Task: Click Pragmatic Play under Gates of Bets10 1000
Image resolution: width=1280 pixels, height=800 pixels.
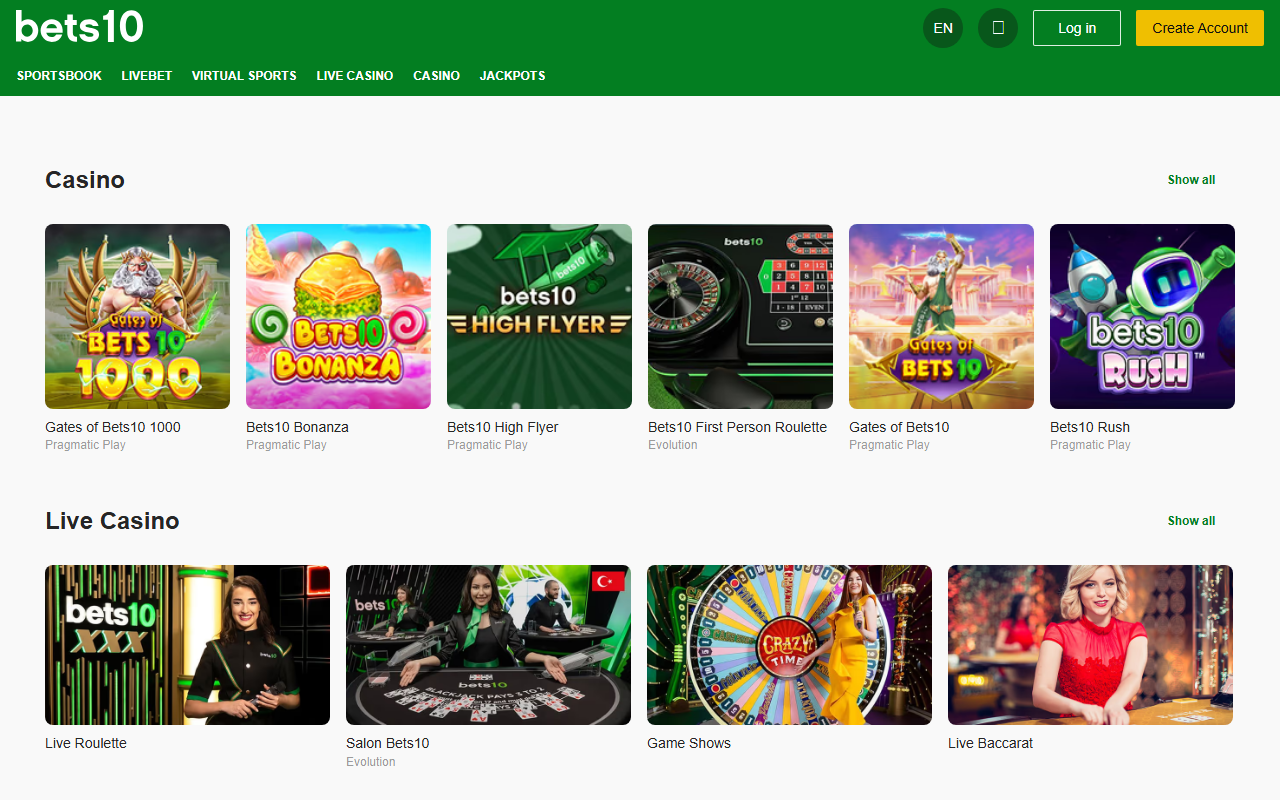Action: 85,445
